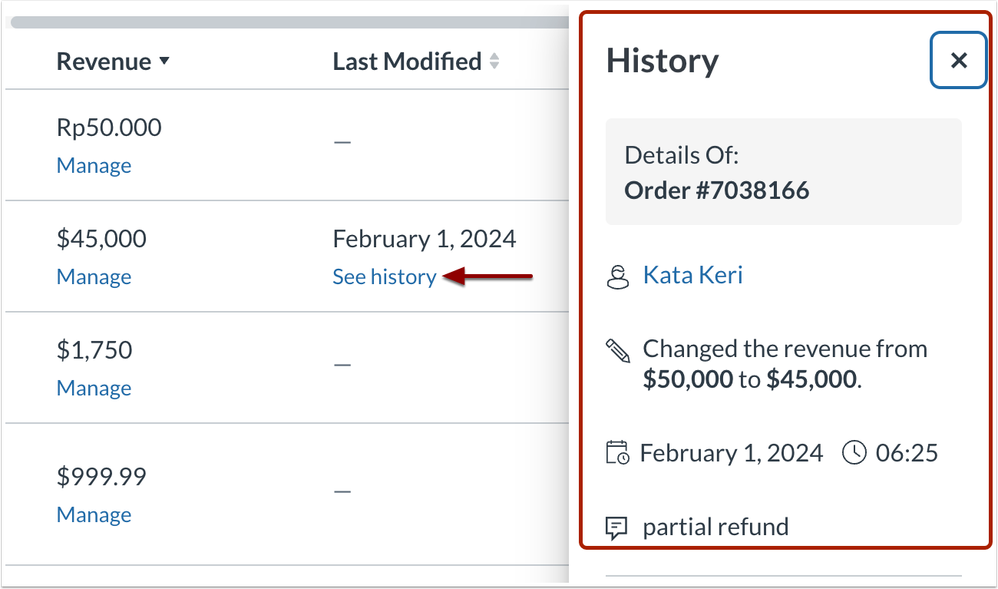This screenshot has height=589, width=998.
Task: Open Manage under the $45,000 revenue
Action: (94, 277)
